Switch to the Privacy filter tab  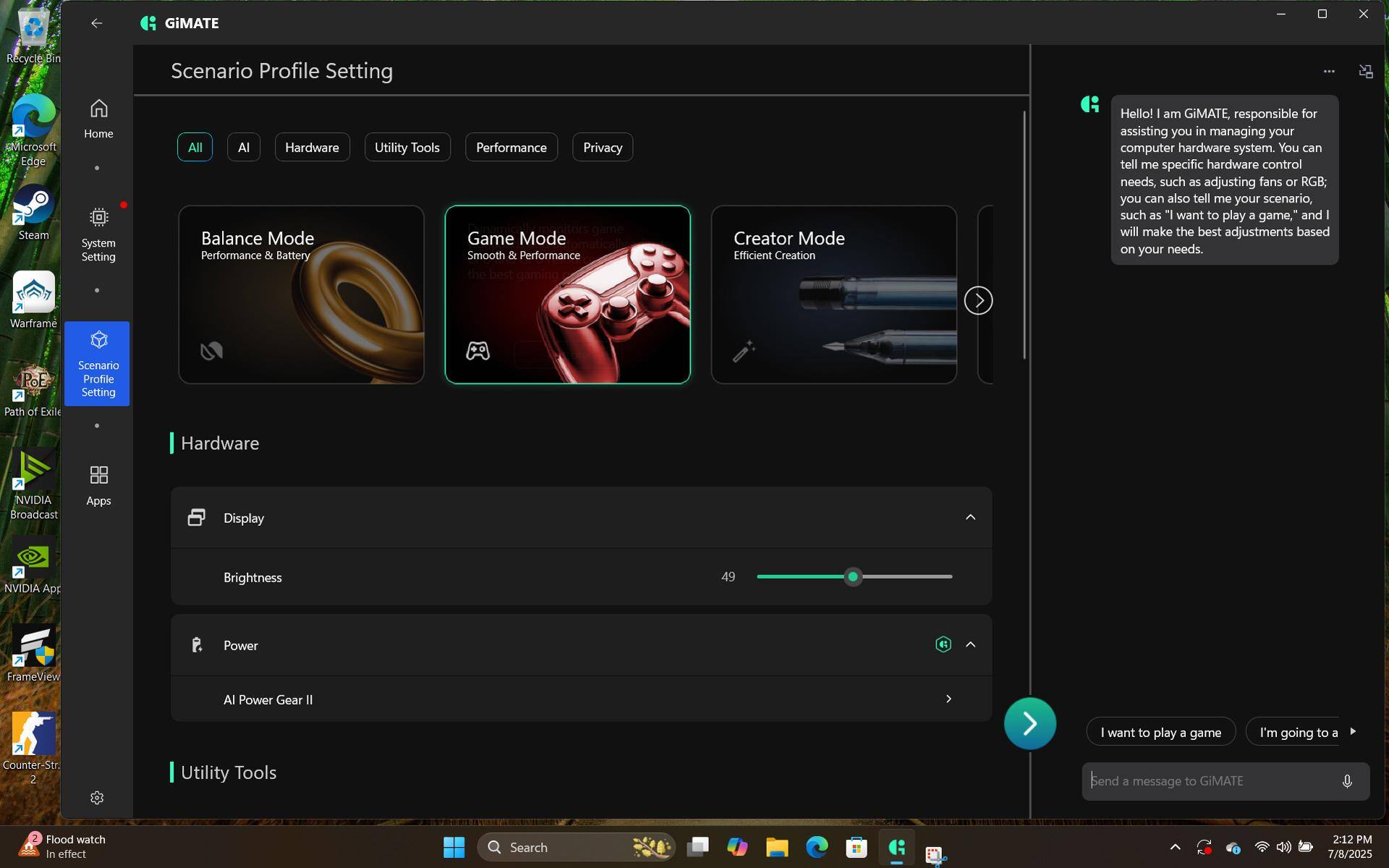coord(602,147)
